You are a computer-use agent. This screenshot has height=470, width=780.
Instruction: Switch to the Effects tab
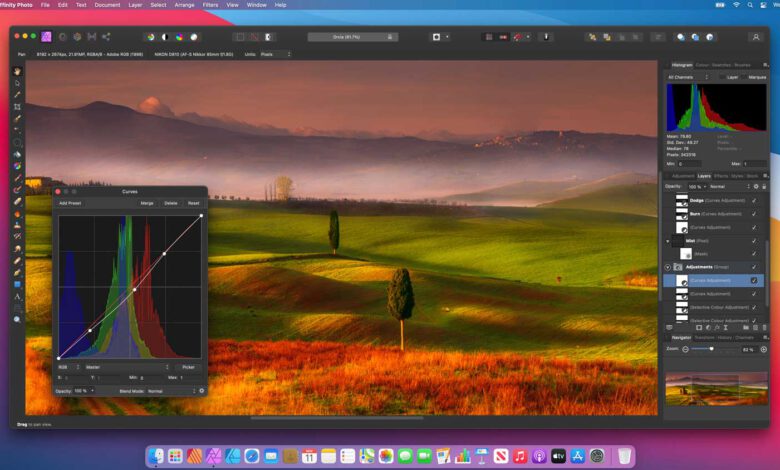[721, 176]
